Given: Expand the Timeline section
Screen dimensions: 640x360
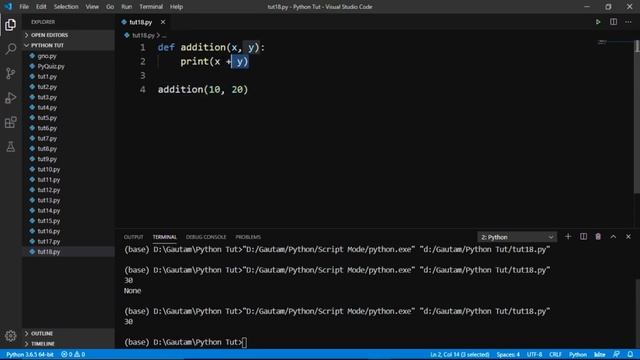Looking at the screenshot, I should pyautogui.click(x=69, y=344).
